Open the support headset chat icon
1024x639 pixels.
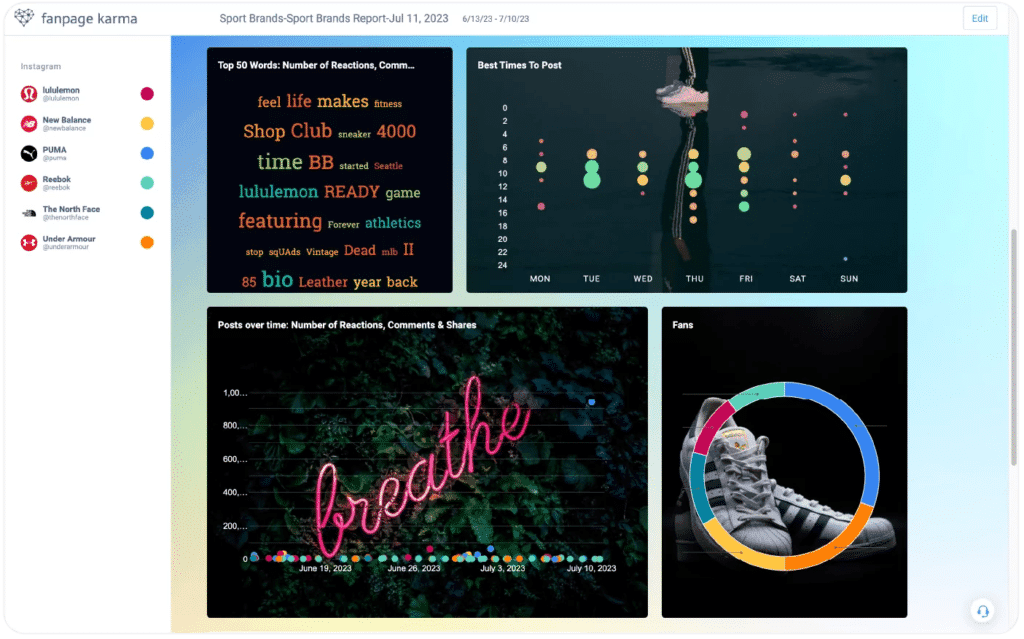point(982,612)
